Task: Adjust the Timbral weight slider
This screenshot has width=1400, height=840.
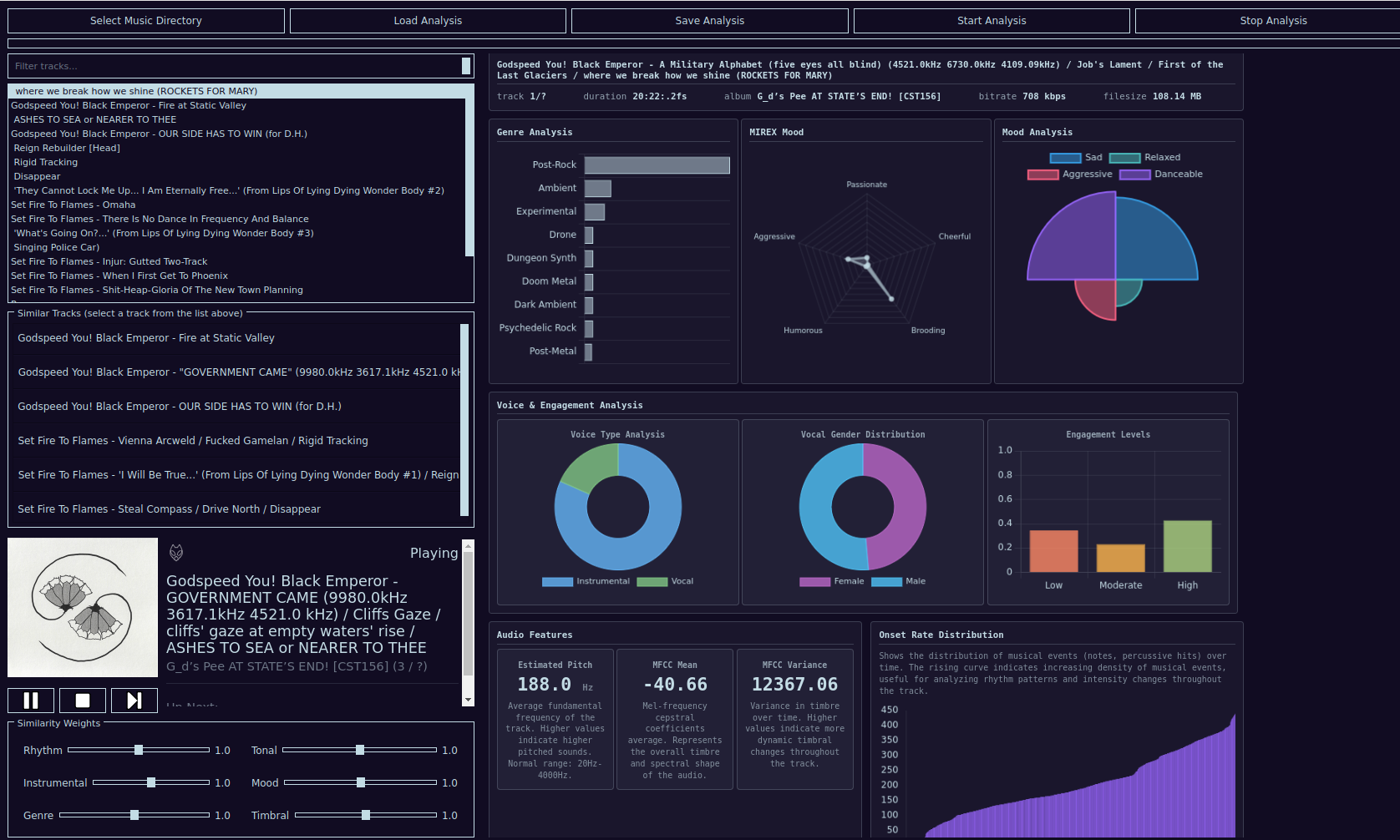Action: [366, 816]
